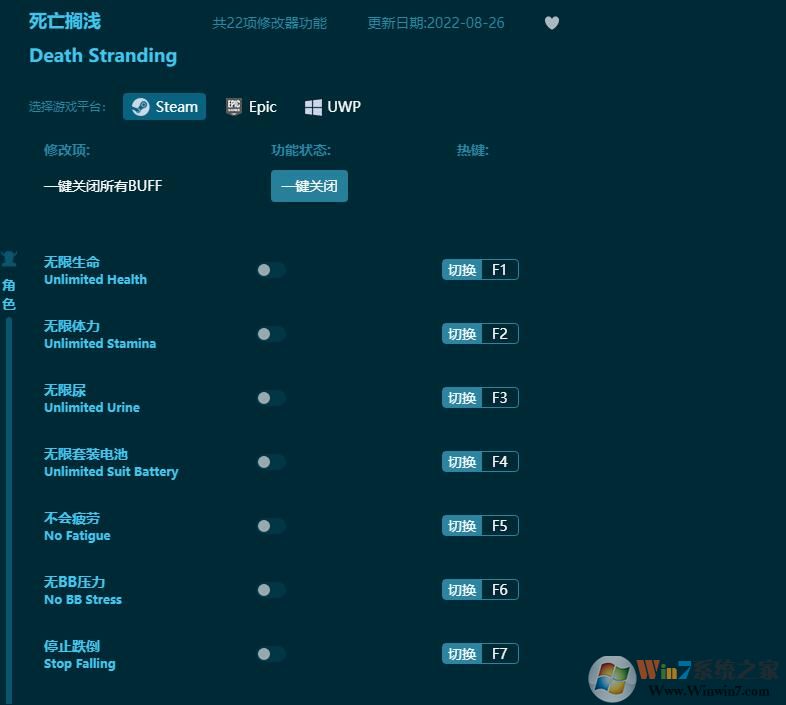Click the 选择游戏平台 label
Screen dimensions: 786x705
click(x=67, y=106)
